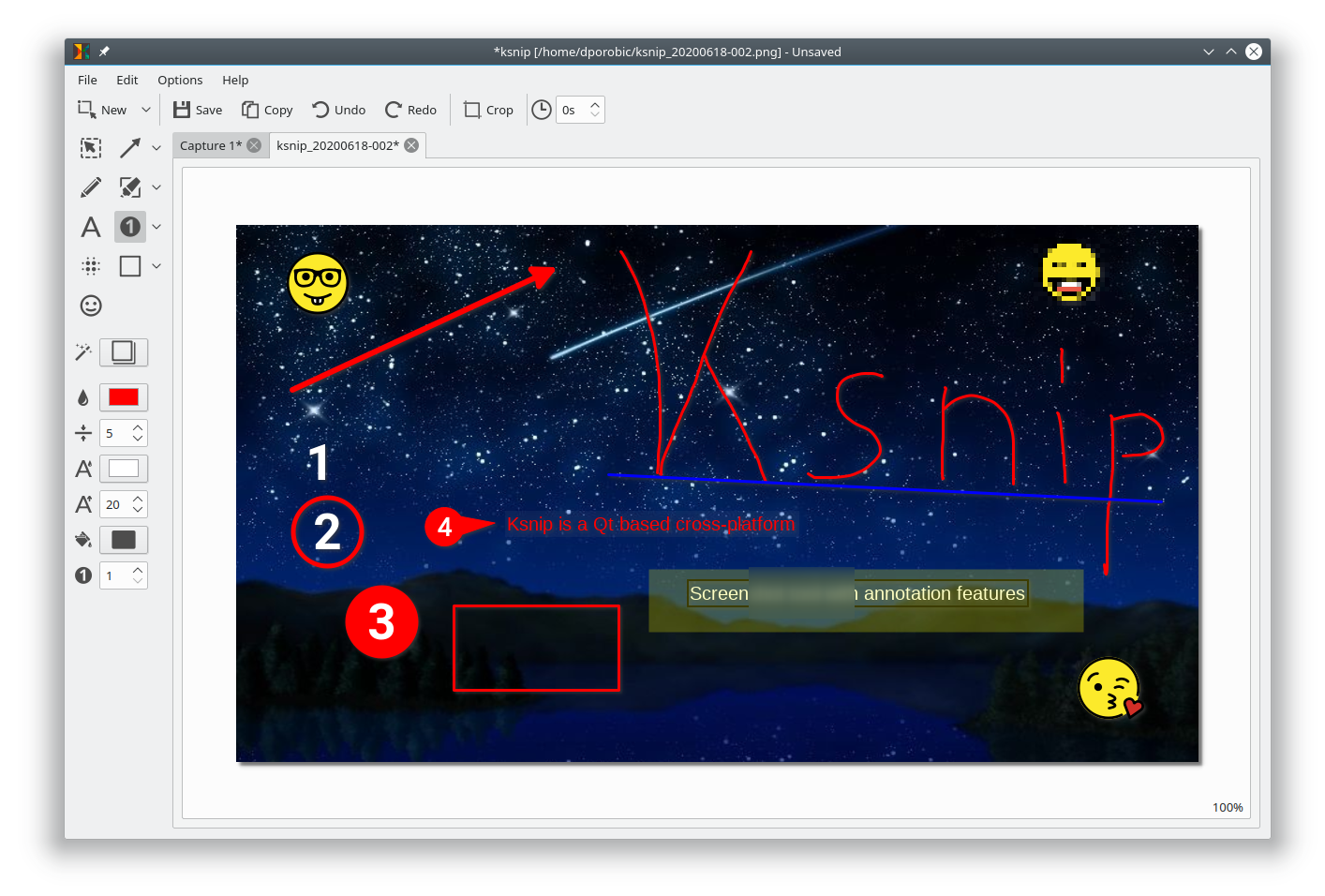Decrease the number seed value
This screenshot has width=1325, height=896.
(x=138, y=581)
